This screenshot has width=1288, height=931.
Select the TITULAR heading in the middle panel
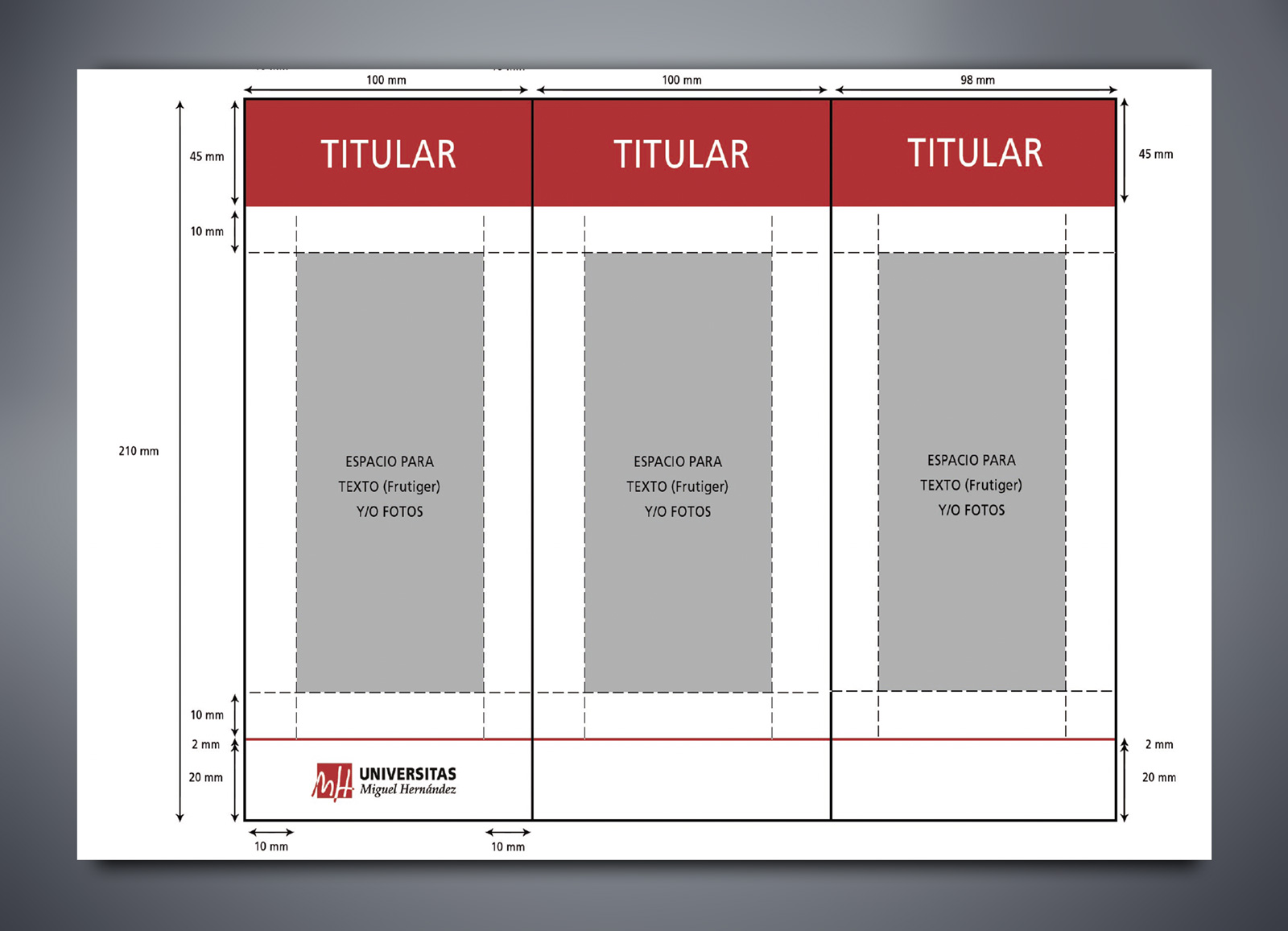(x=681, y=155)
